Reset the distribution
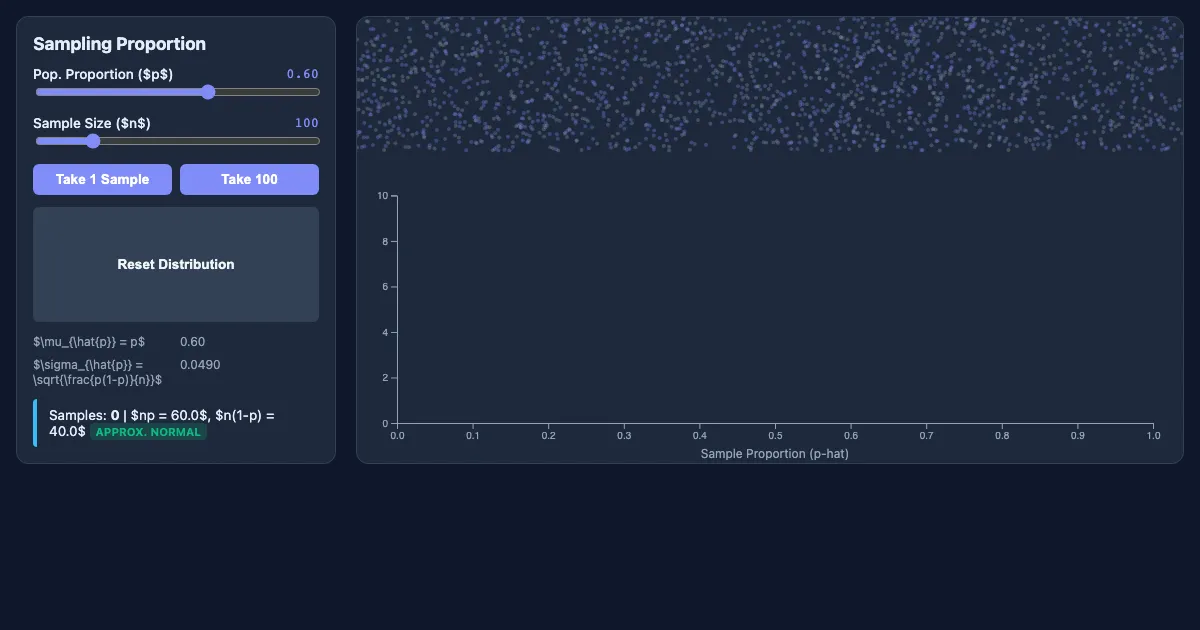Viewport: 1200px width, 630px height. (176, 264)
